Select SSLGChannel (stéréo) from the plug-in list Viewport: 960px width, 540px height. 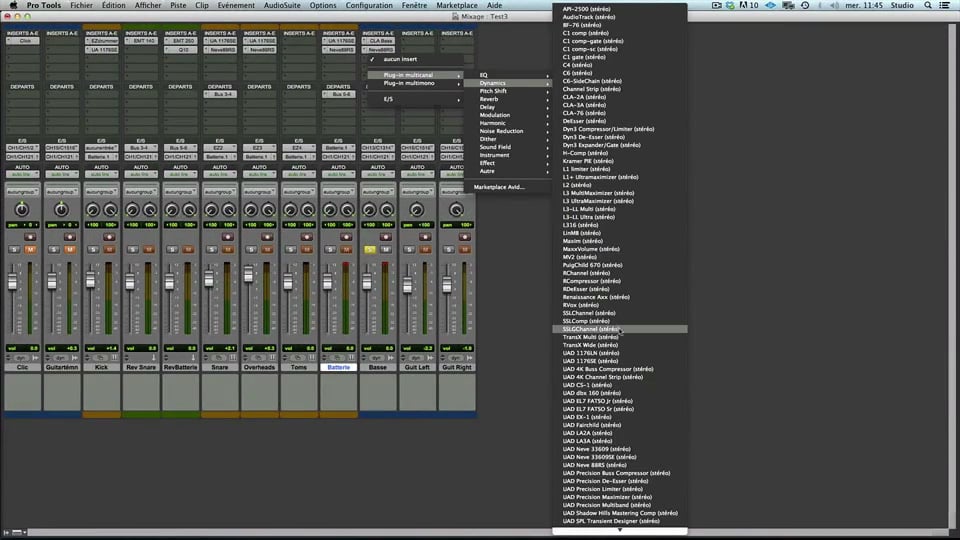[620, 329]
